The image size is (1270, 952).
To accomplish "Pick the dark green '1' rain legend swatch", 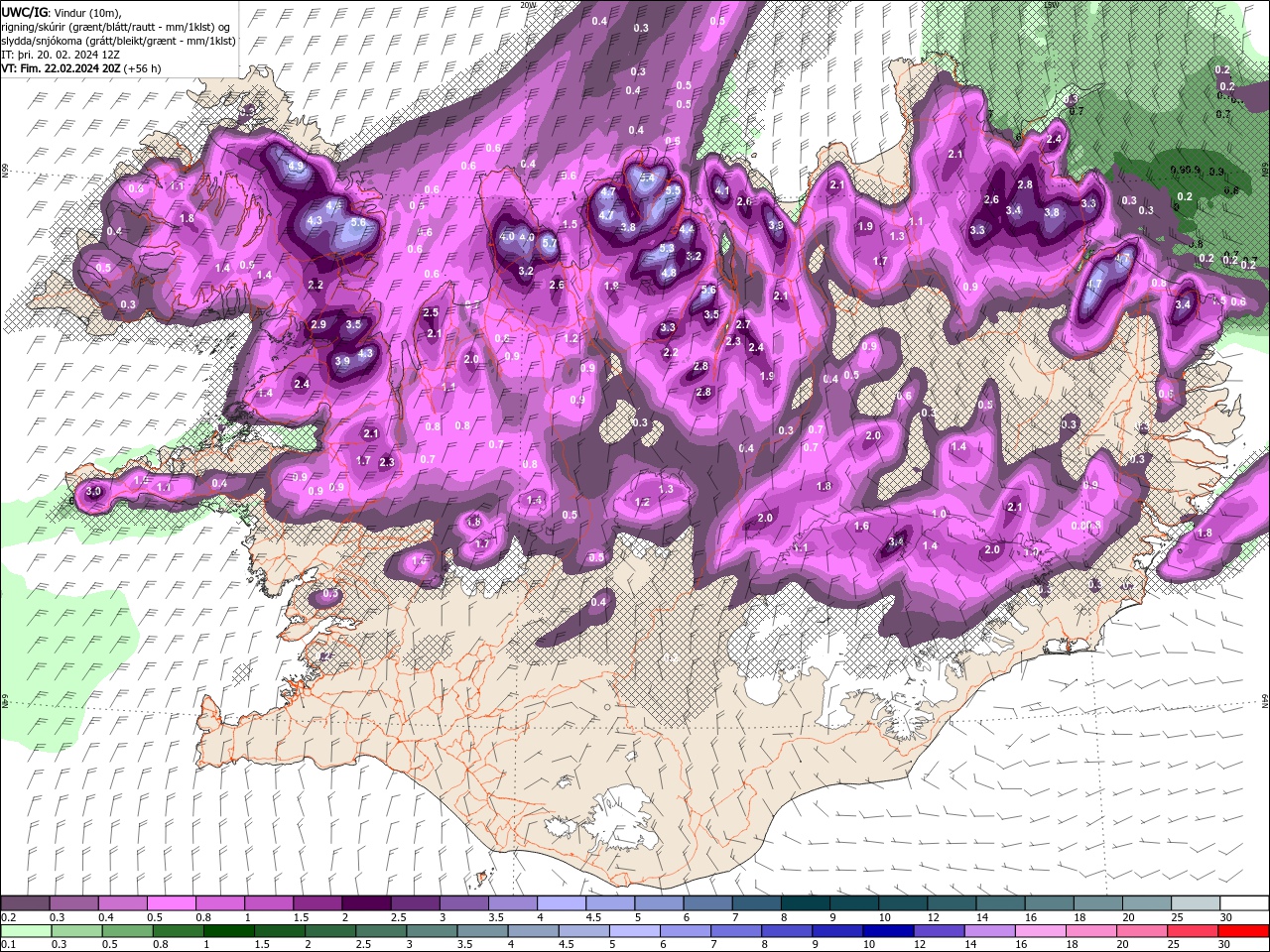I will pos(230,931).
